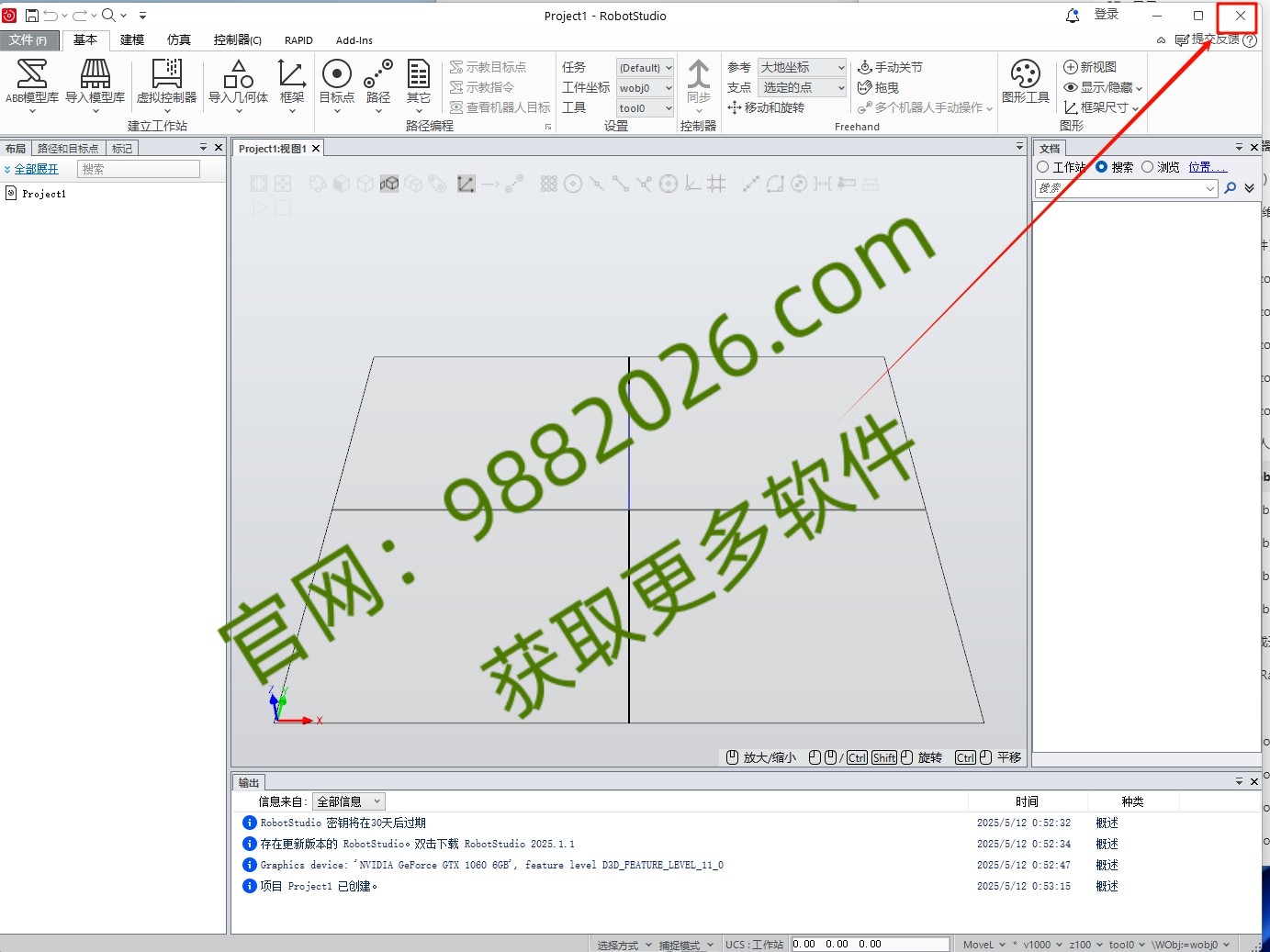
Task: Click the undo arrow in title bar
Action: coord(51,16)
